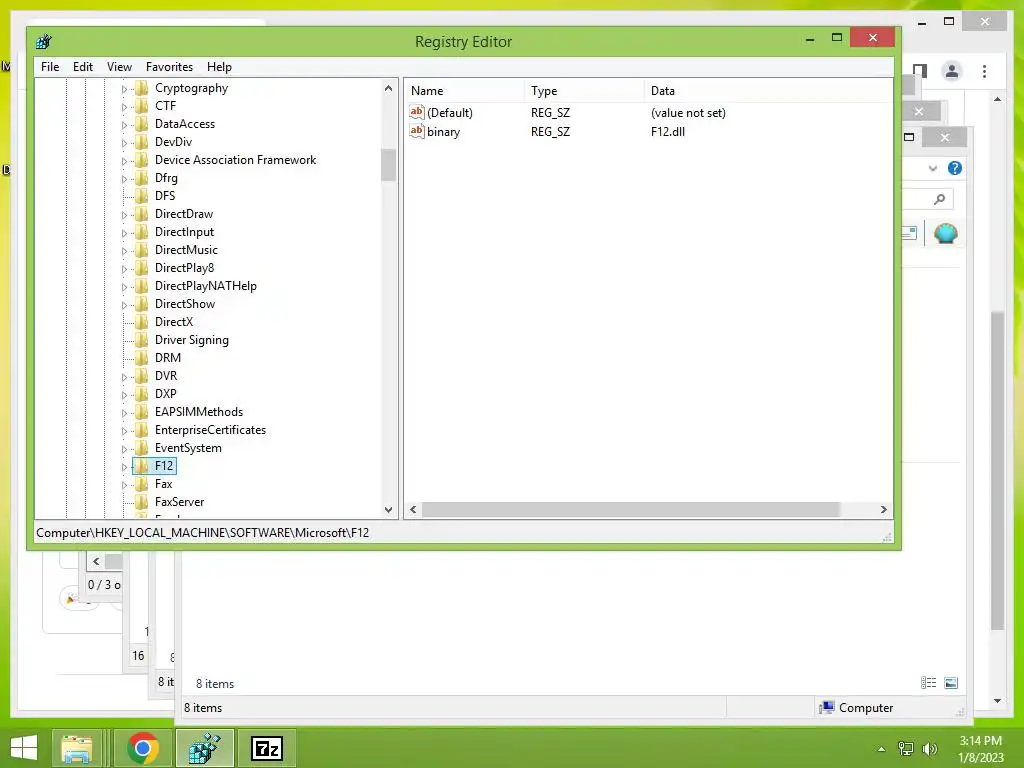Open the Help menu
This screenshot has width=1024, height=768.
(219, 67)
